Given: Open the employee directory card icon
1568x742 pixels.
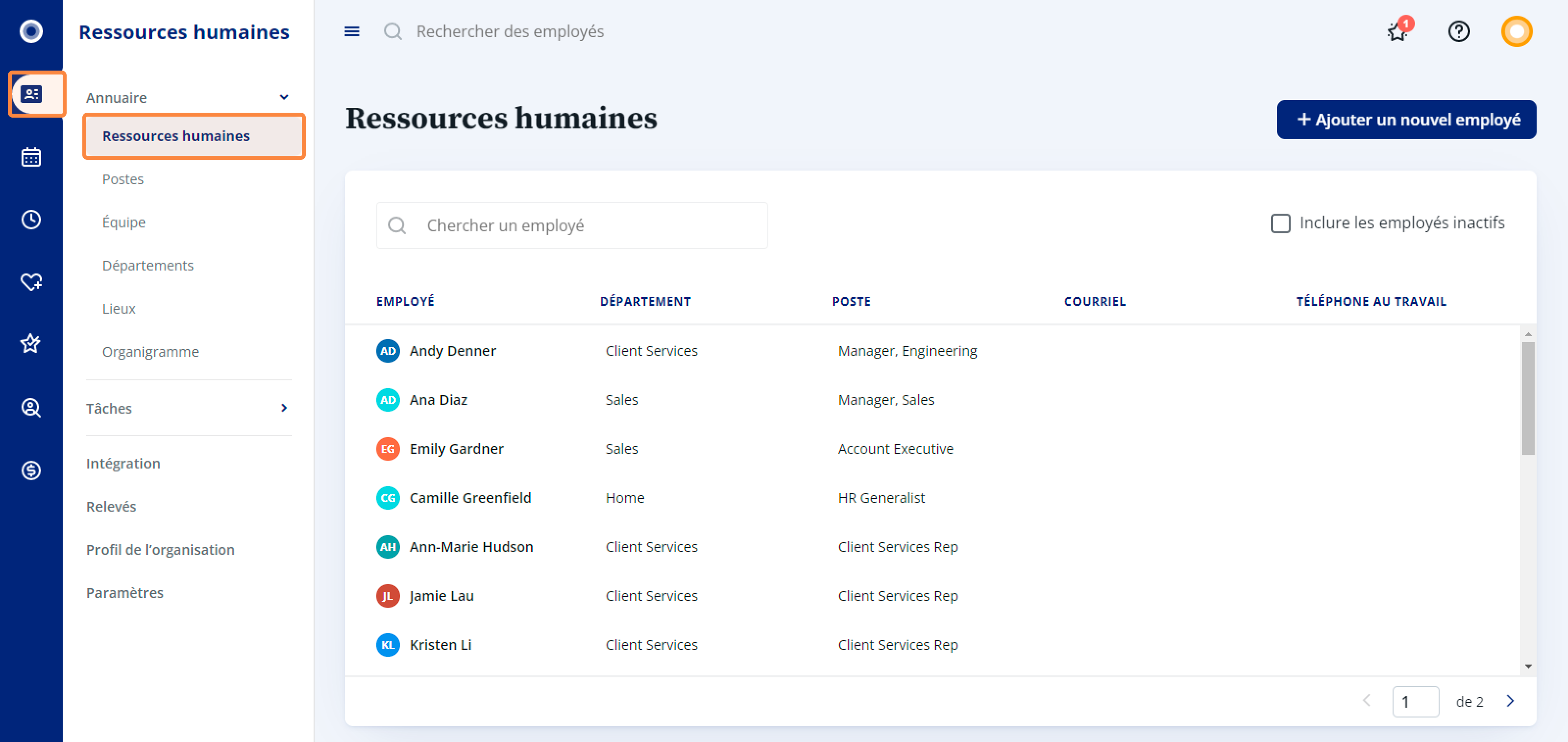Looking at the screenshot, I should [31, 94].
